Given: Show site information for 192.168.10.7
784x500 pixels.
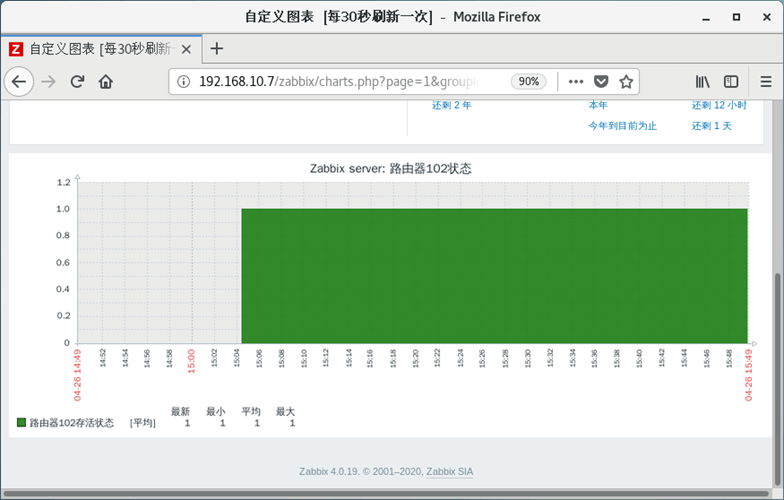Looking at the screenshot, I should pyautogui.click(x=184, y=82).
